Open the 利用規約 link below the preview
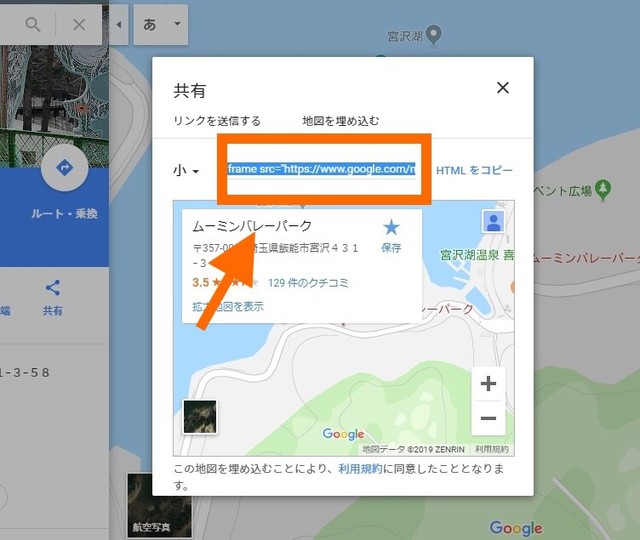Screen dimensions: 640x540 (x=360, y=469)
